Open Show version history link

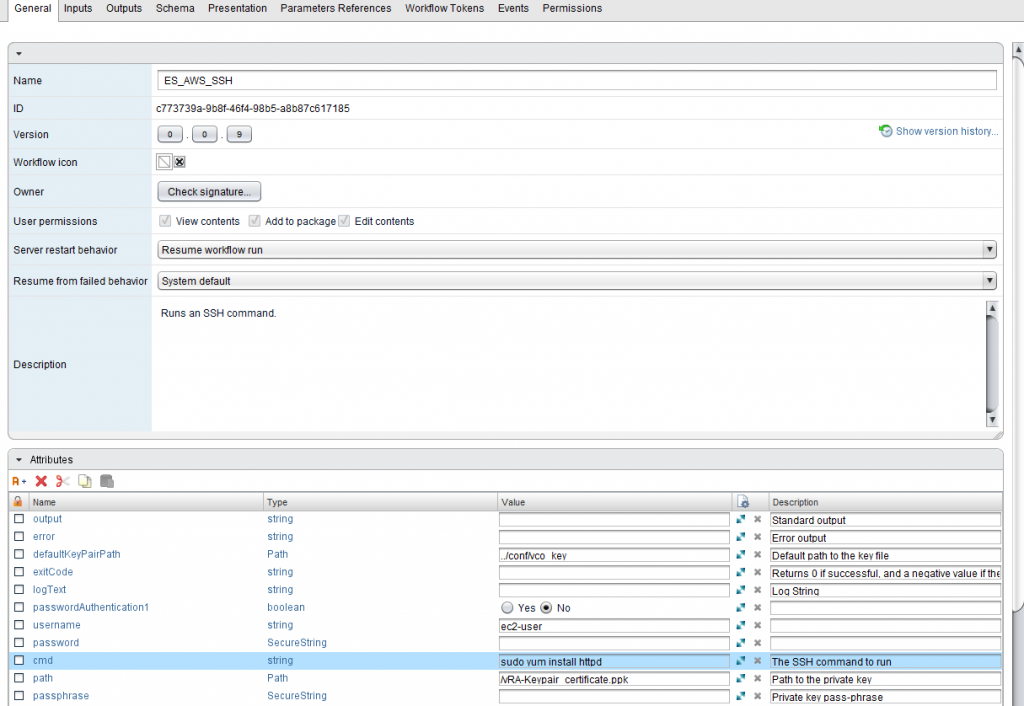[x=945, y=131]
